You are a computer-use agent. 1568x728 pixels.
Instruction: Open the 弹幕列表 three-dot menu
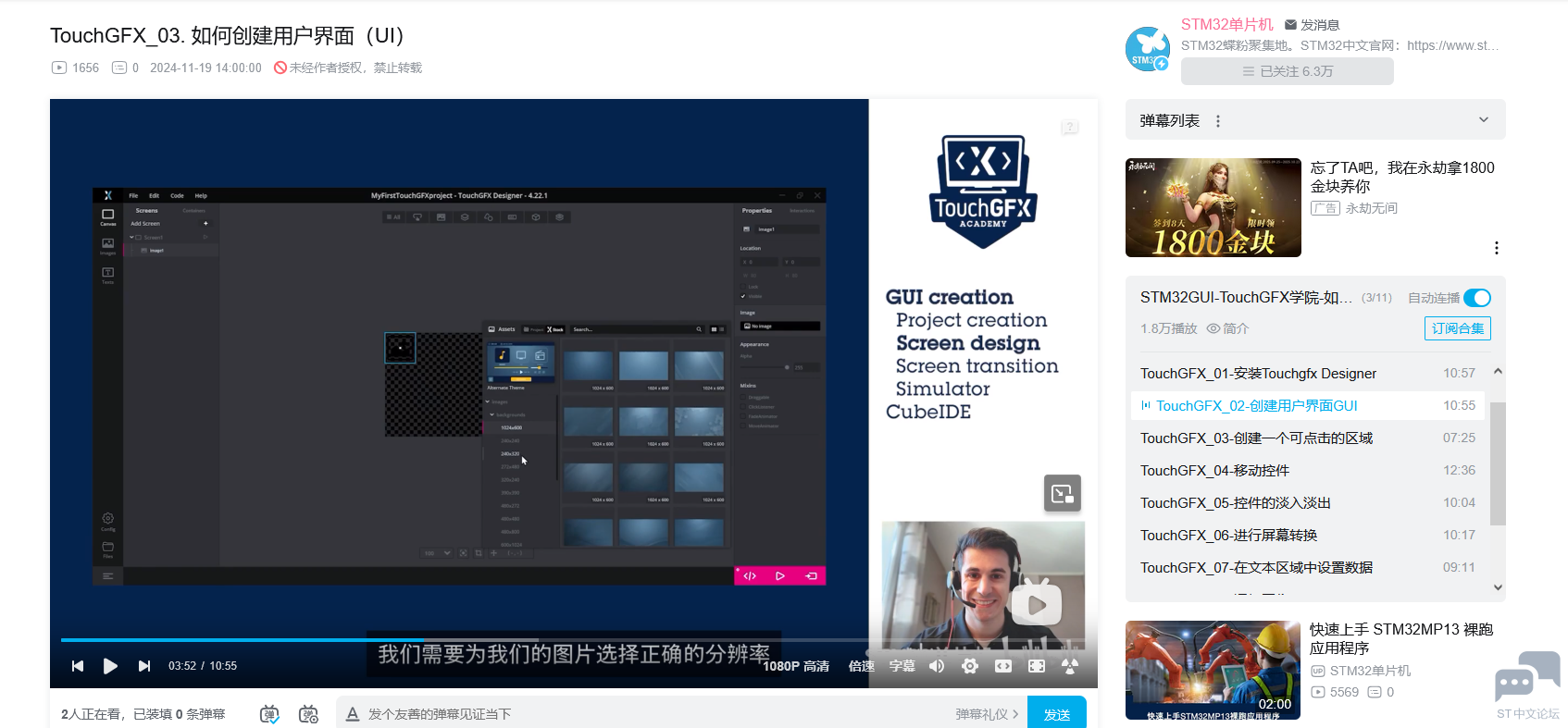pyautogui.click(x=1218, y=121)
